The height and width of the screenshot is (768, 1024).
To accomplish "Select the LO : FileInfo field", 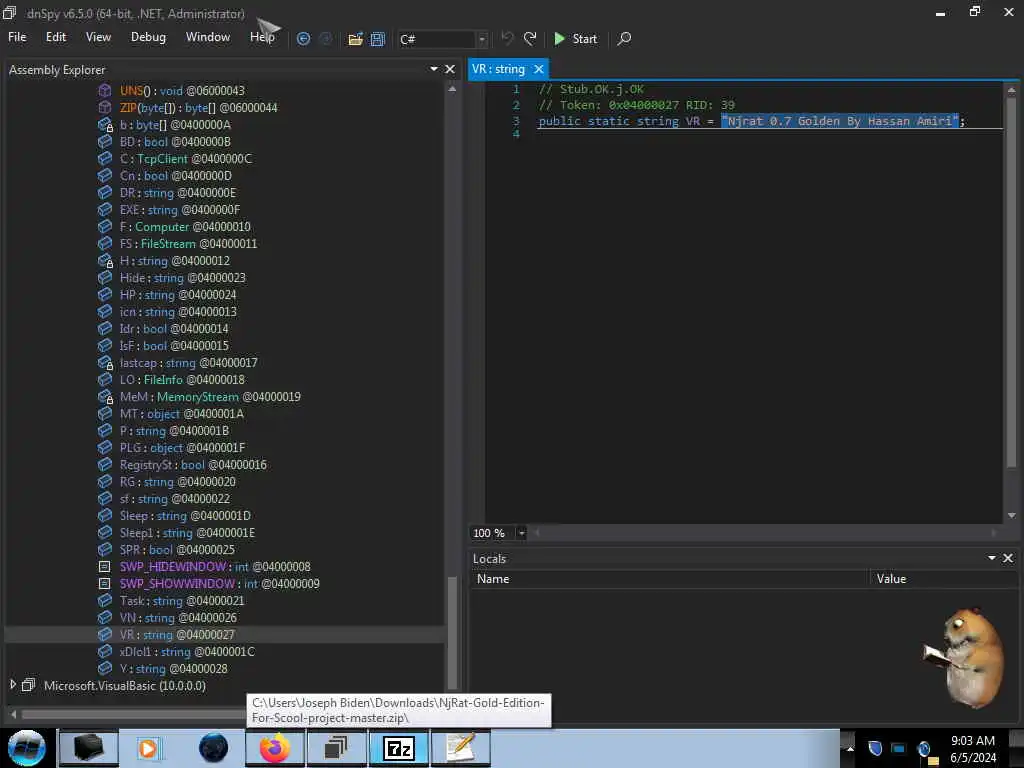I will coord(182,379).
